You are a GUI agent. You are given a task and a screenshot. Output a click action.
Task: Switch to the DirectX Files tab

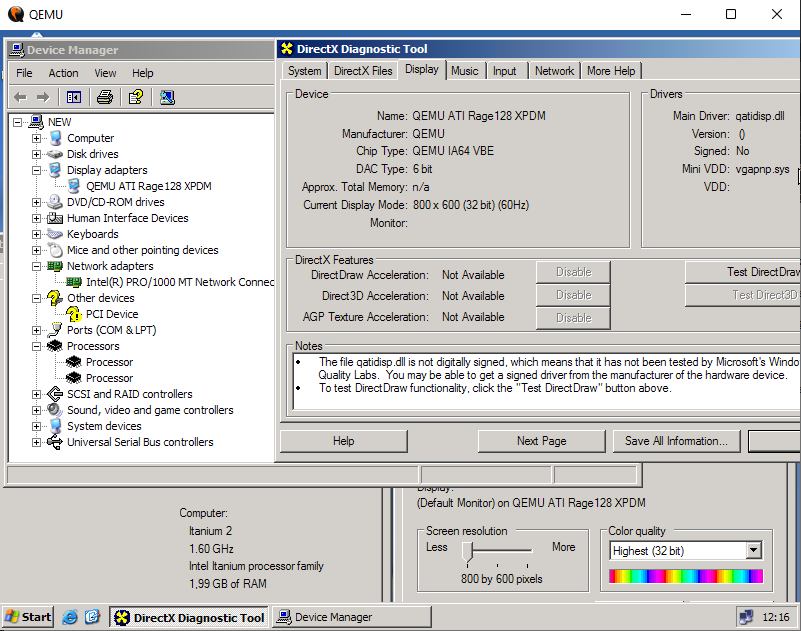pos(363,71)
